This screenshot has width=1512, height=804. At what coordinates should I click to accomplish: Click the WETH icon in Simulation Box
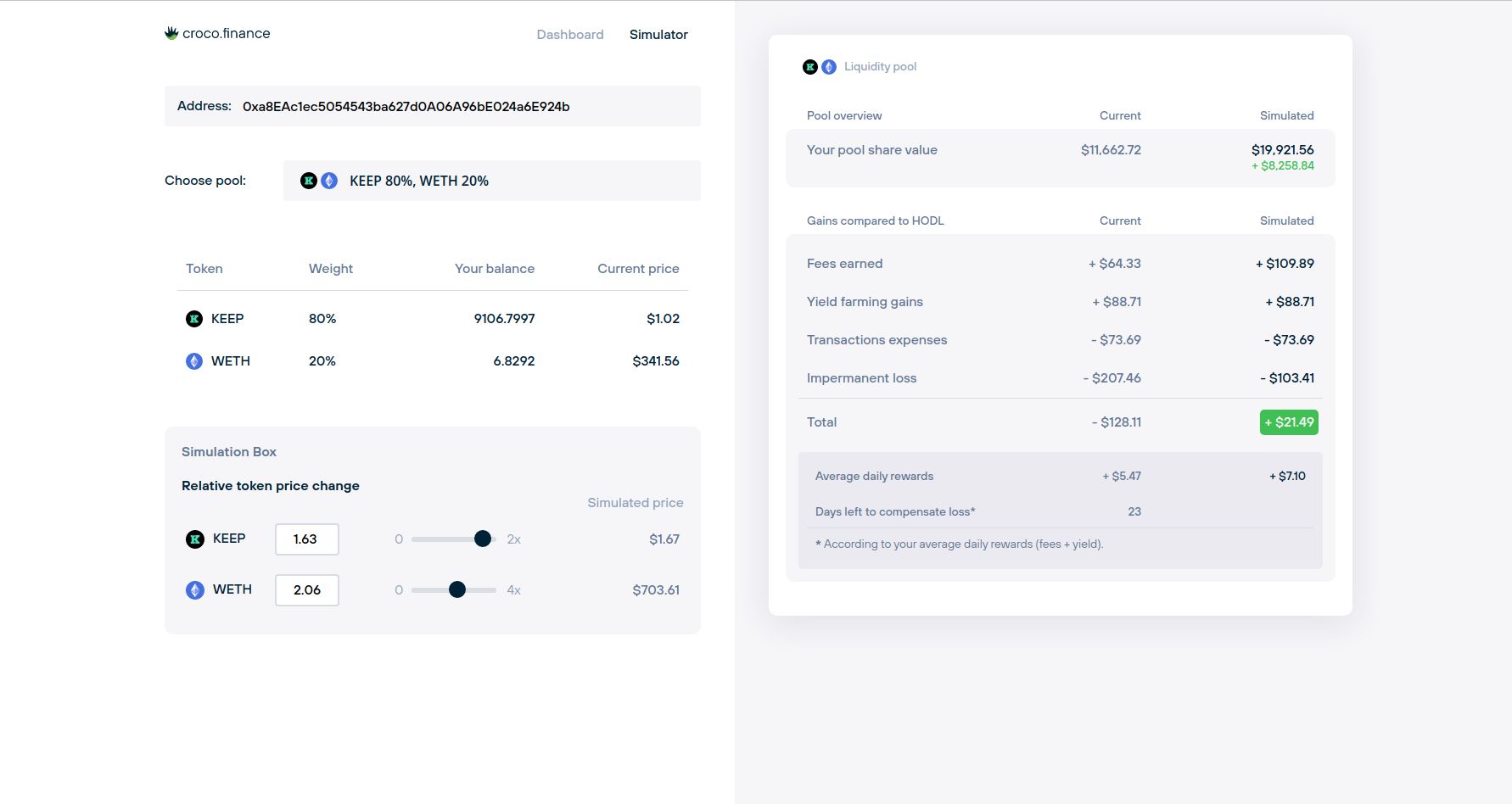coord(195,590)
